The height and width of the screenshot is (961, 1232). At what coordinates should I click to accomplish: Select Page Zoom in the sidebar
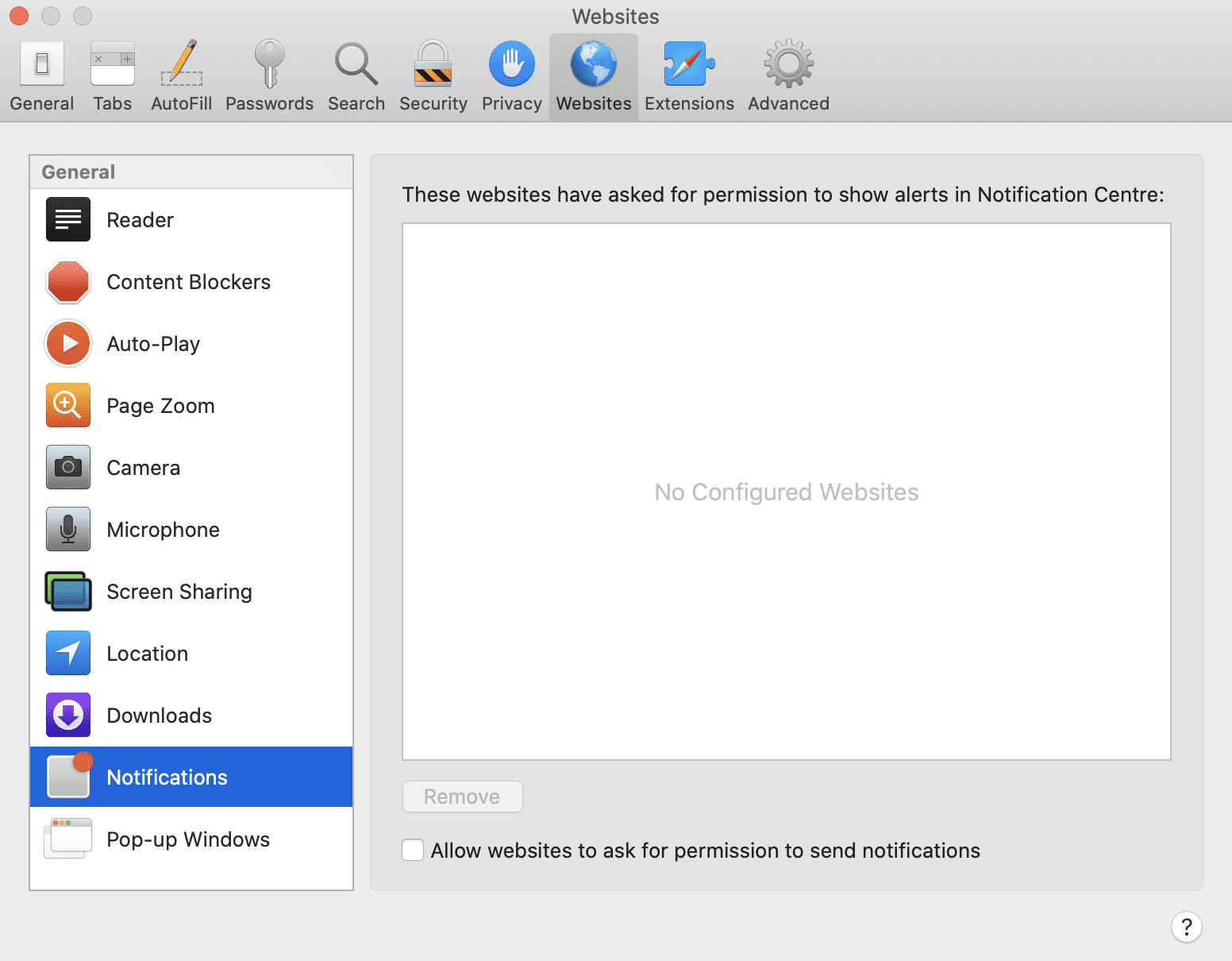[x=191, y=405]
